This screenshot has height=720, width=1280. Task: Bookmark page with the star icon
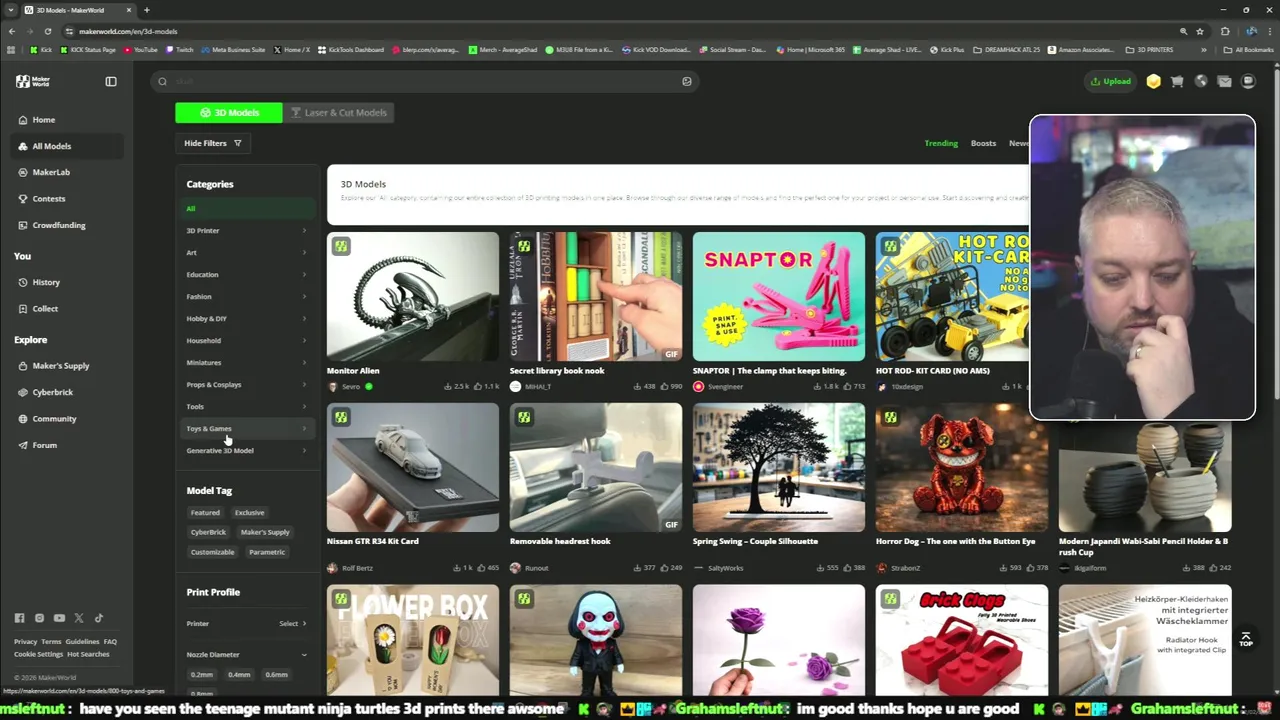tap(1200, 31)
